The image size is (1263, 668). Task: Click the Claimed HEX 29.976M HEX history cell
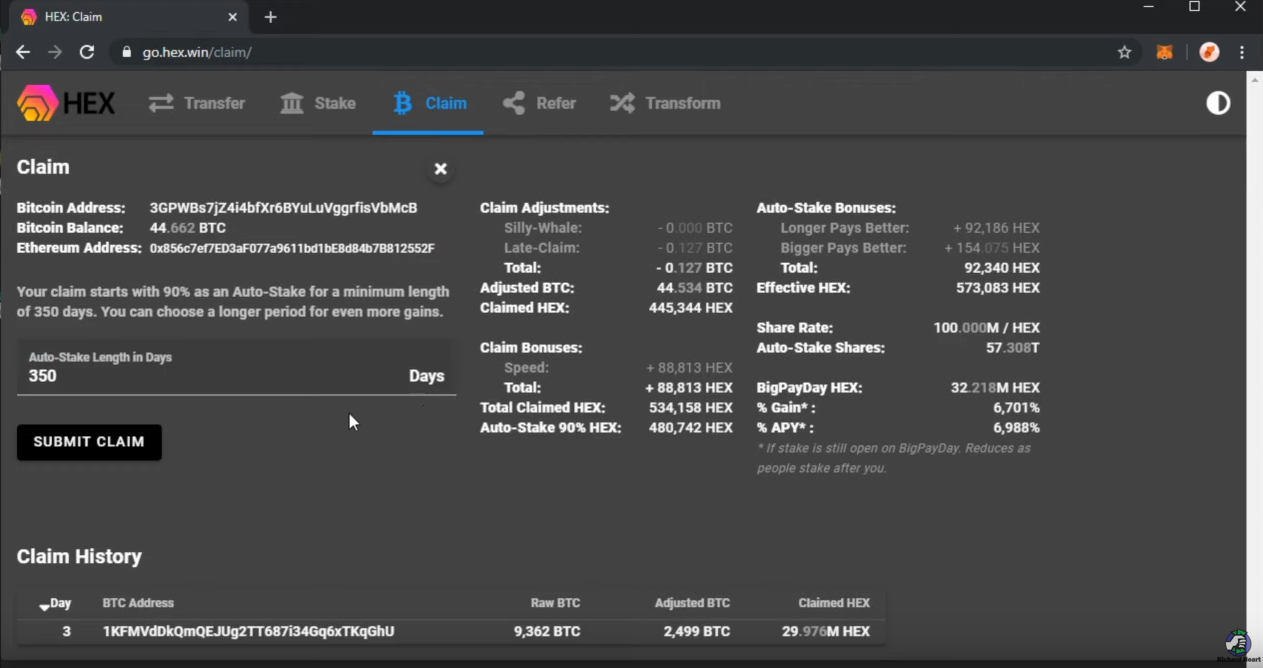click(826, 632)
